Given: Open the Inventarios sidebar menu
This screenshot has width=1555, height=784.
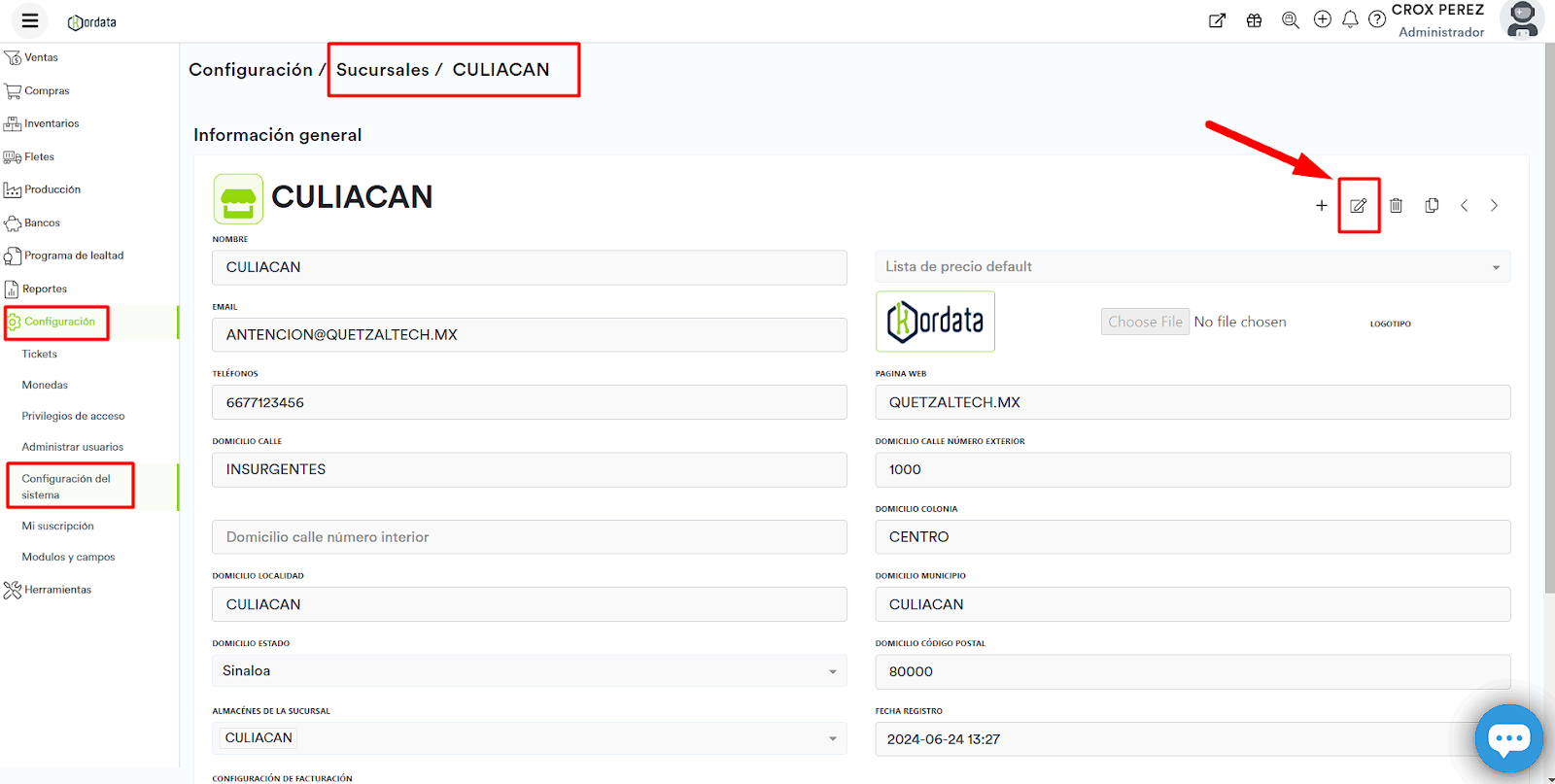Looking at the screenshot, I should point(52,124).
